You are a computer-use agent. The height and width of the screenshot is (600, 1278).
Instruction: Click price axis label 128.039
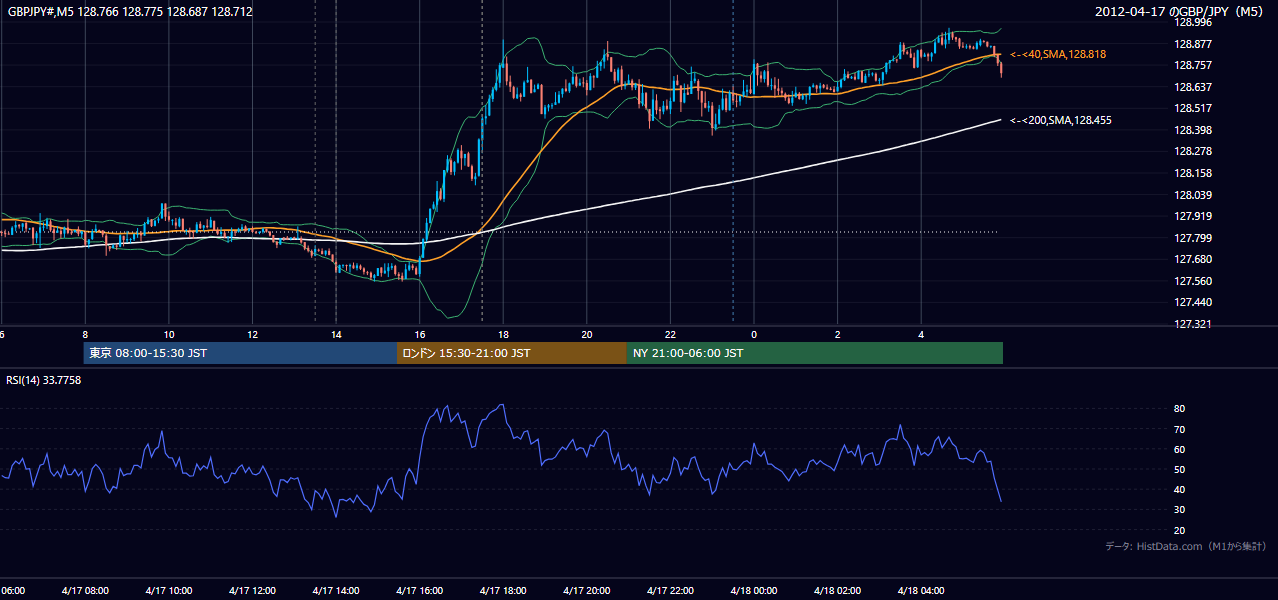tap(1192, 195)
